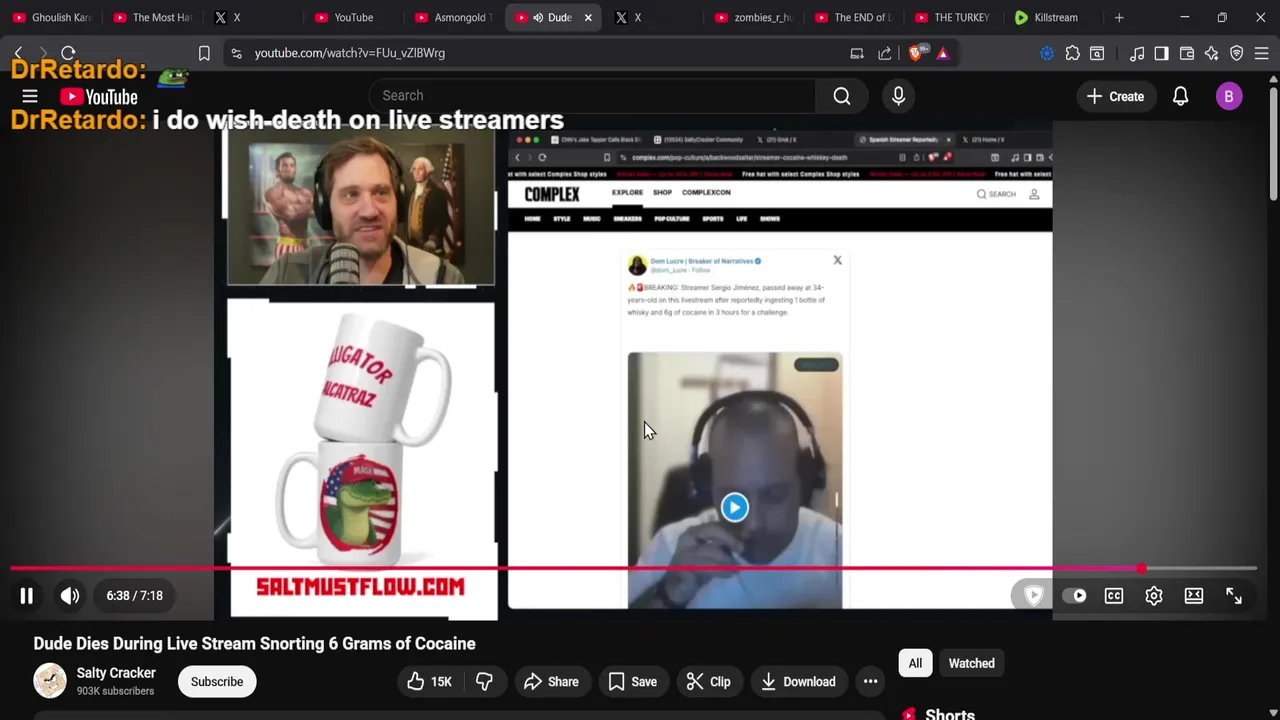Switch to theater mode in the player
Viewport: 1280px width, 720px height.
click(1194, 596)
